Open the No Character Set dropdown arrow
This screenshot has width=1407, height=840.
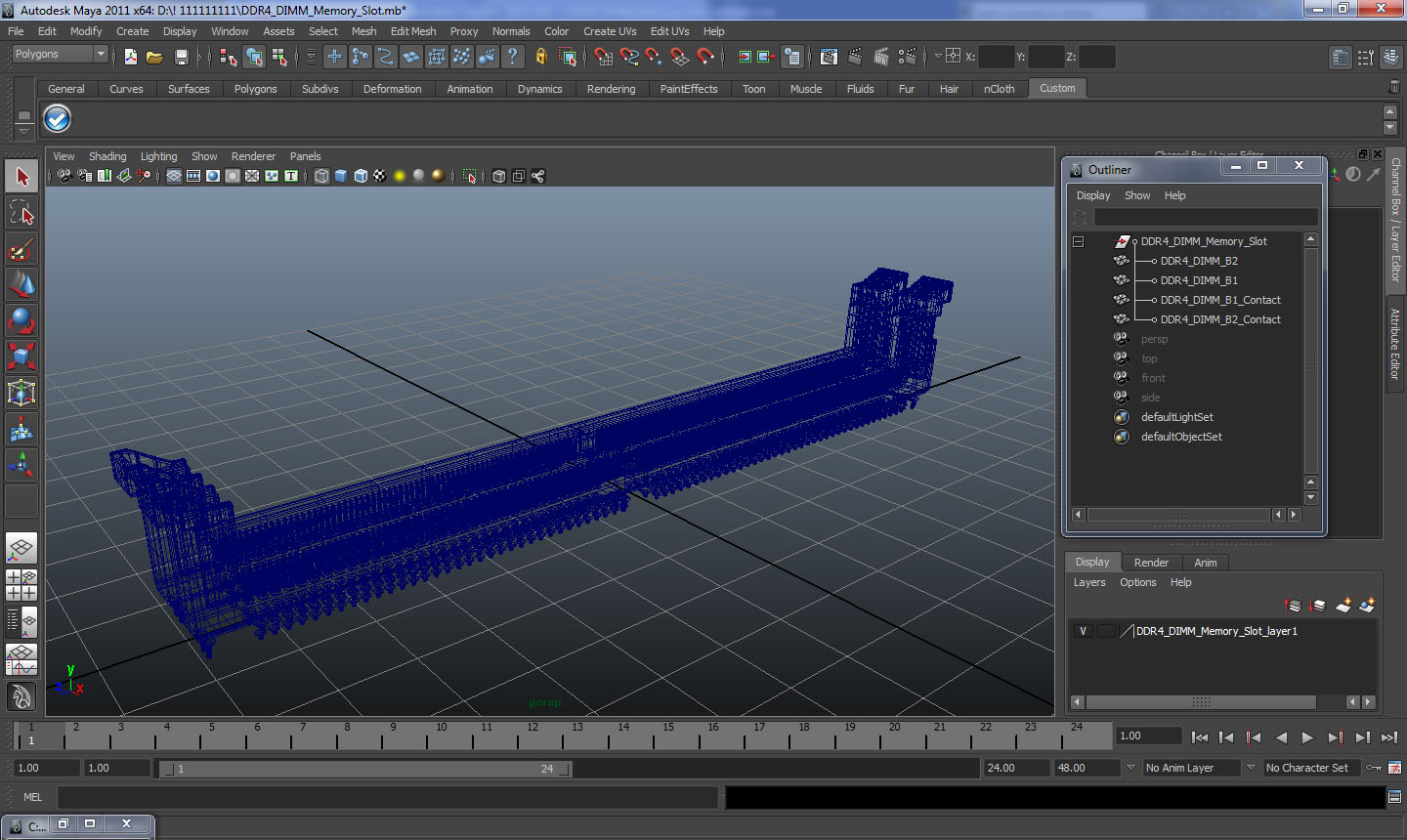pyautogui.click(x=1251, y=768)
